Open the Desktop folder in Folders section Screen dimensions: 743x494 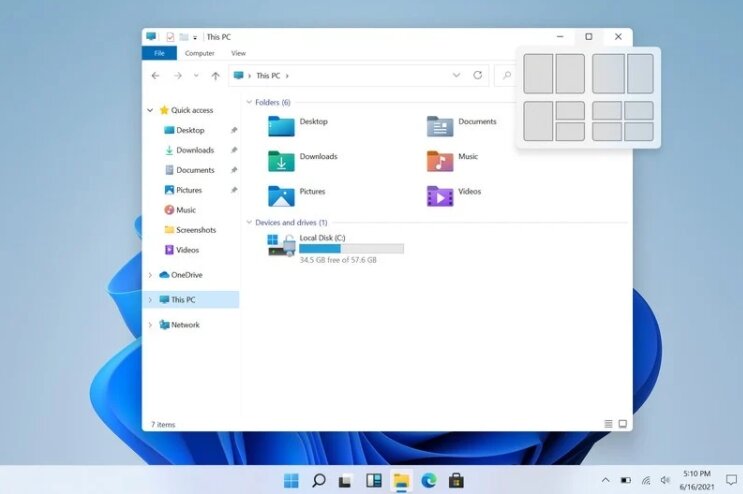(281, 126)
